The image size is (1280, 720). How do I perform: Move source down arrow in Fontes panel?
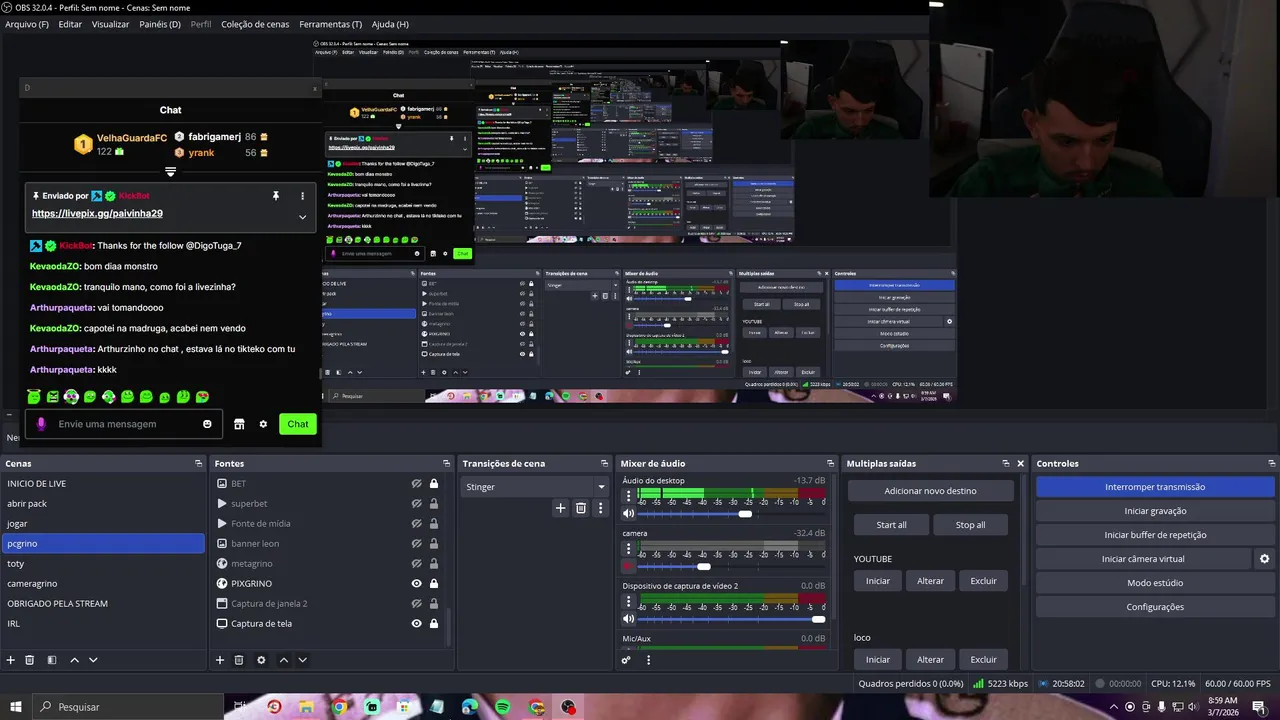click(302, 660)
